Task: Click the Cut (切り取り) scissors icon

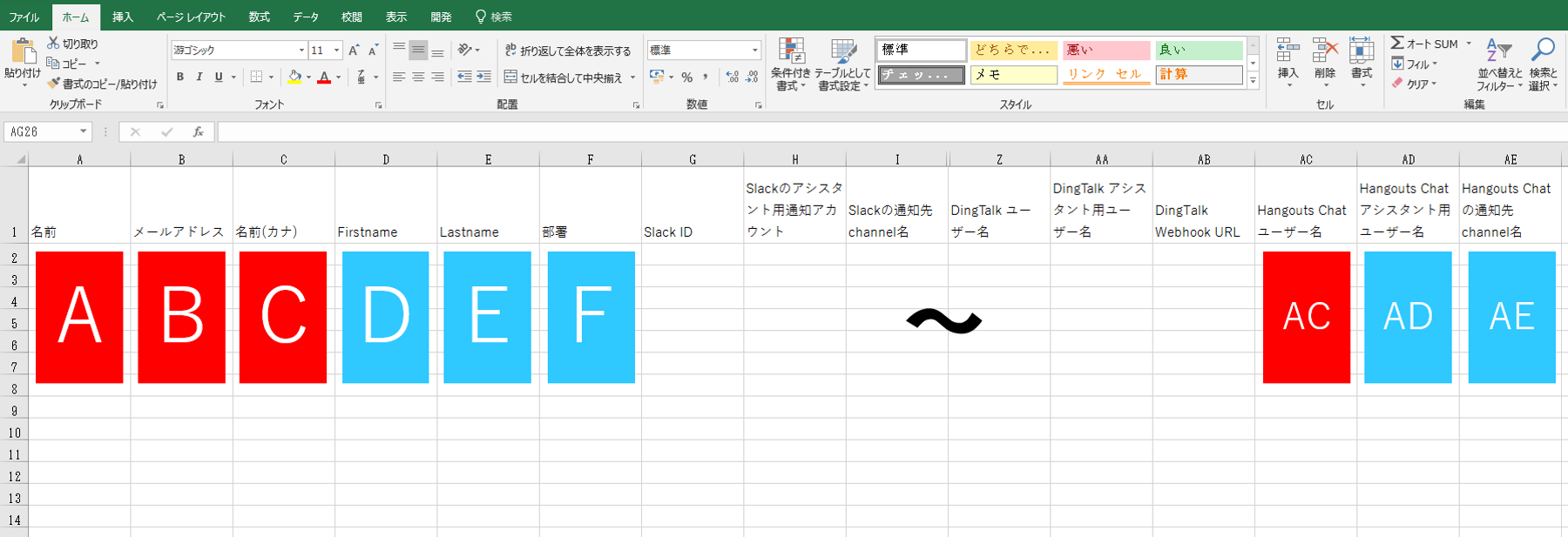Action: tap(53, 43)
